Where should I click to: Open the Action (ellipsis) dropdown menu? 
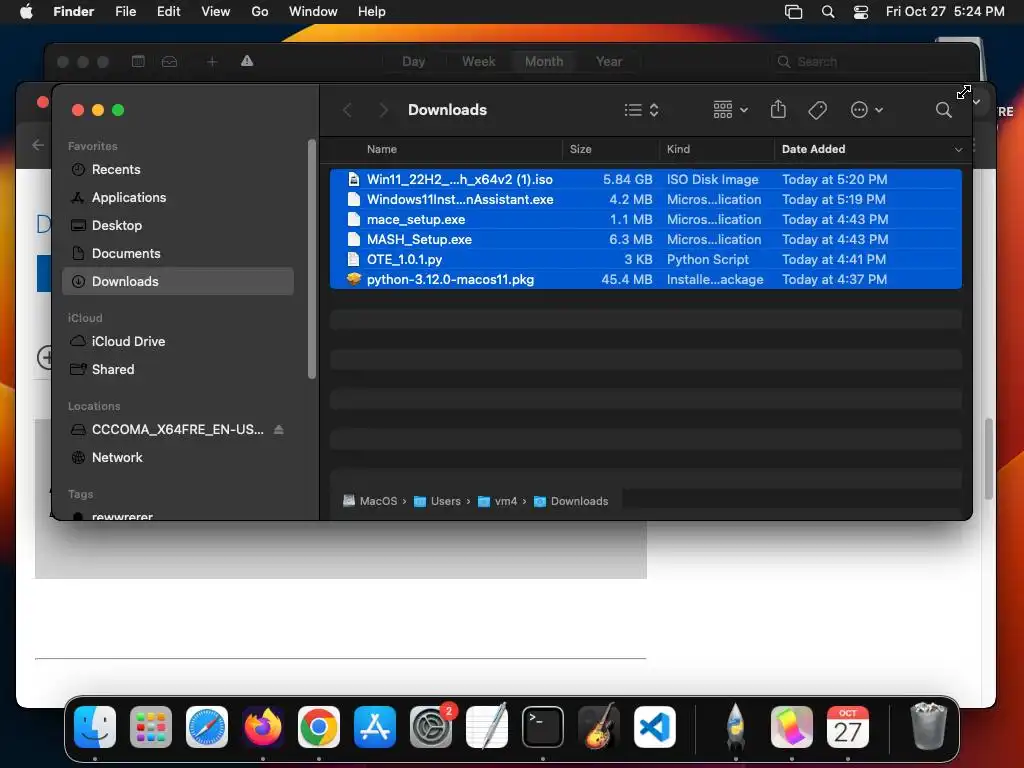pyautogui.click(x=867, y=110)
